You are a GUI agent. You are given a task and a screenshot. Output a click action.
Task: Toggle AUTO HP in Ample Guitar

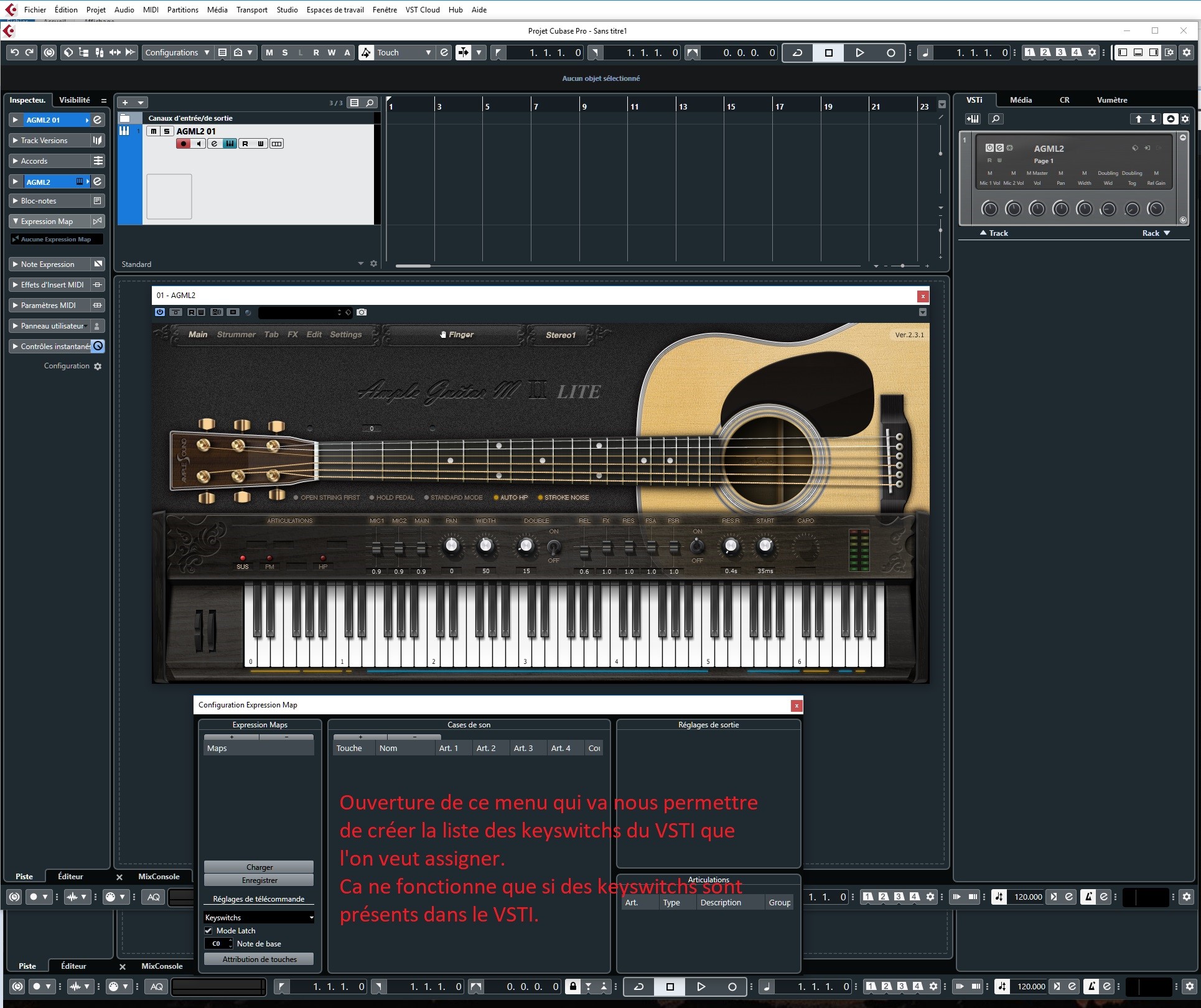[x=496, y=497]
